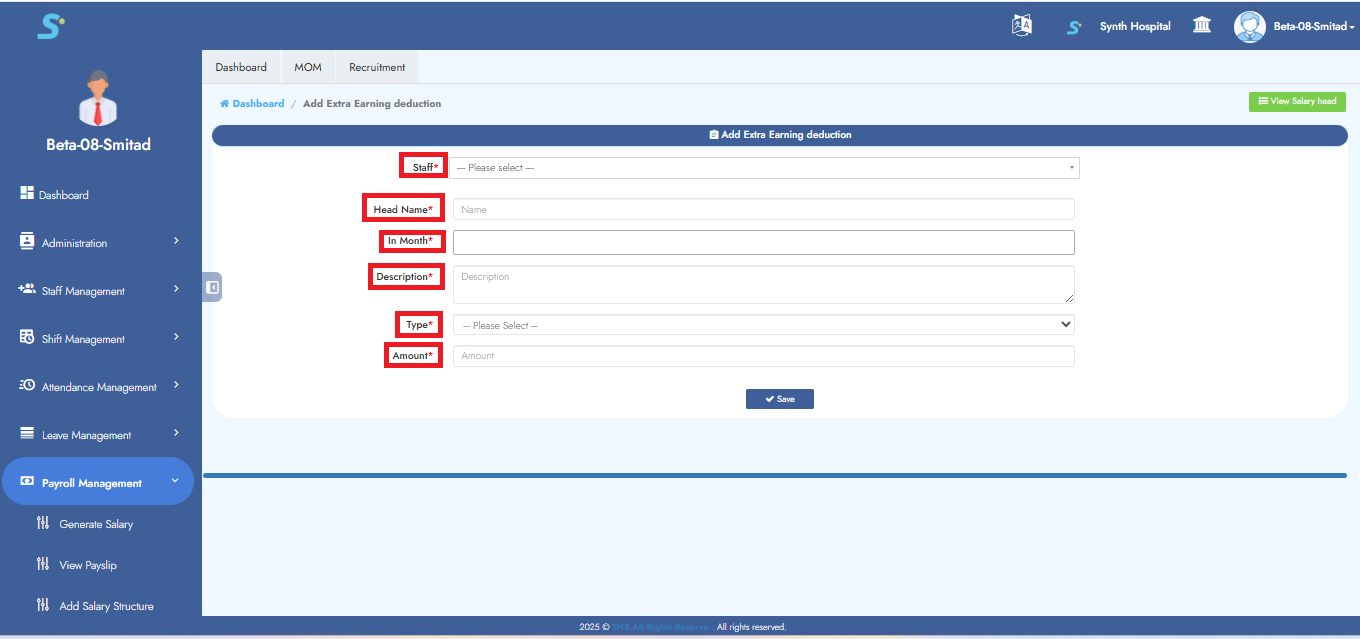This screenshot has width=1360, height=639.
Task: Open View Payslip in the sidebar
Action: click(x=88, y=565)
